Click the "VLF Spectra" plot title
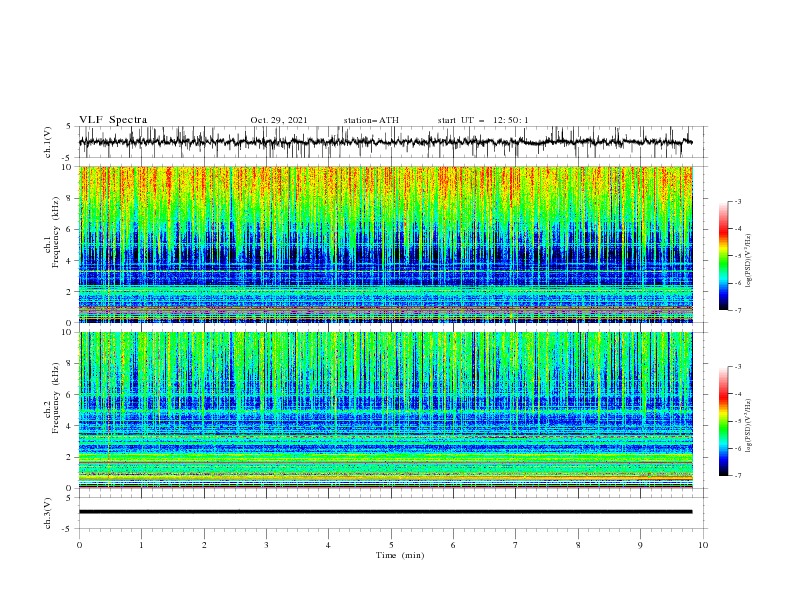This screenshot has height=612, width=792. tap(113, 120)
